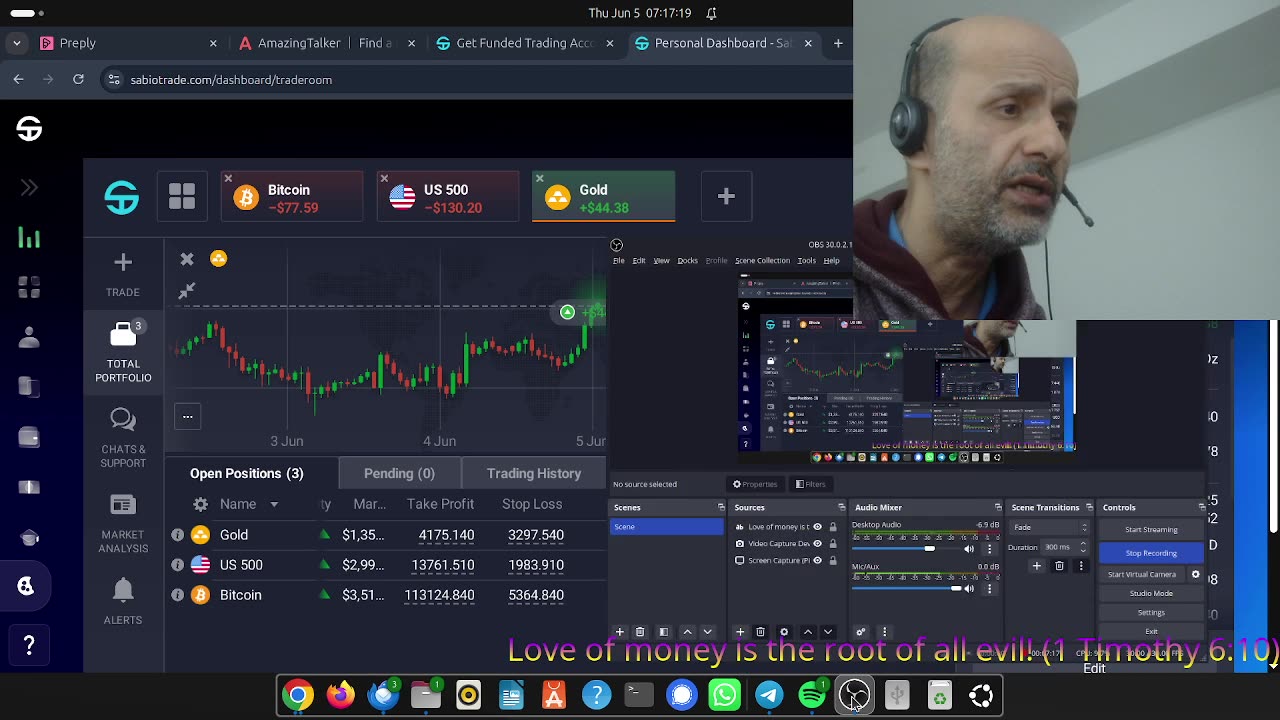
Task: Select the Bitcoin asset tab
Action: 292,197
